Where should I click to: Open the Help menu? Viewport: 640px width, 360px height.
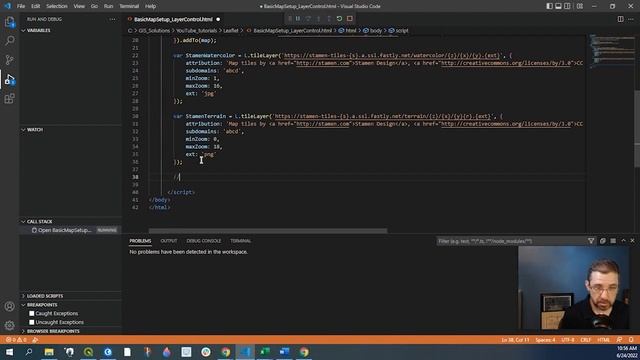(x=151, y=6)
